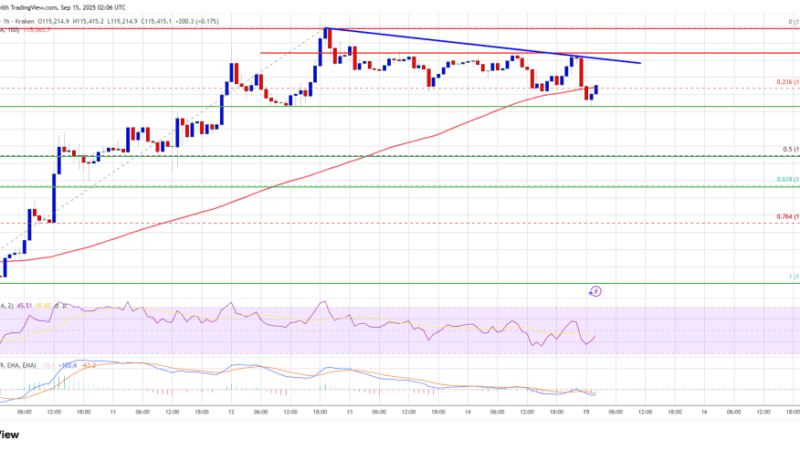Click the '11' date label on time axis
Viewport: 800px width, 450px height.
113,412
